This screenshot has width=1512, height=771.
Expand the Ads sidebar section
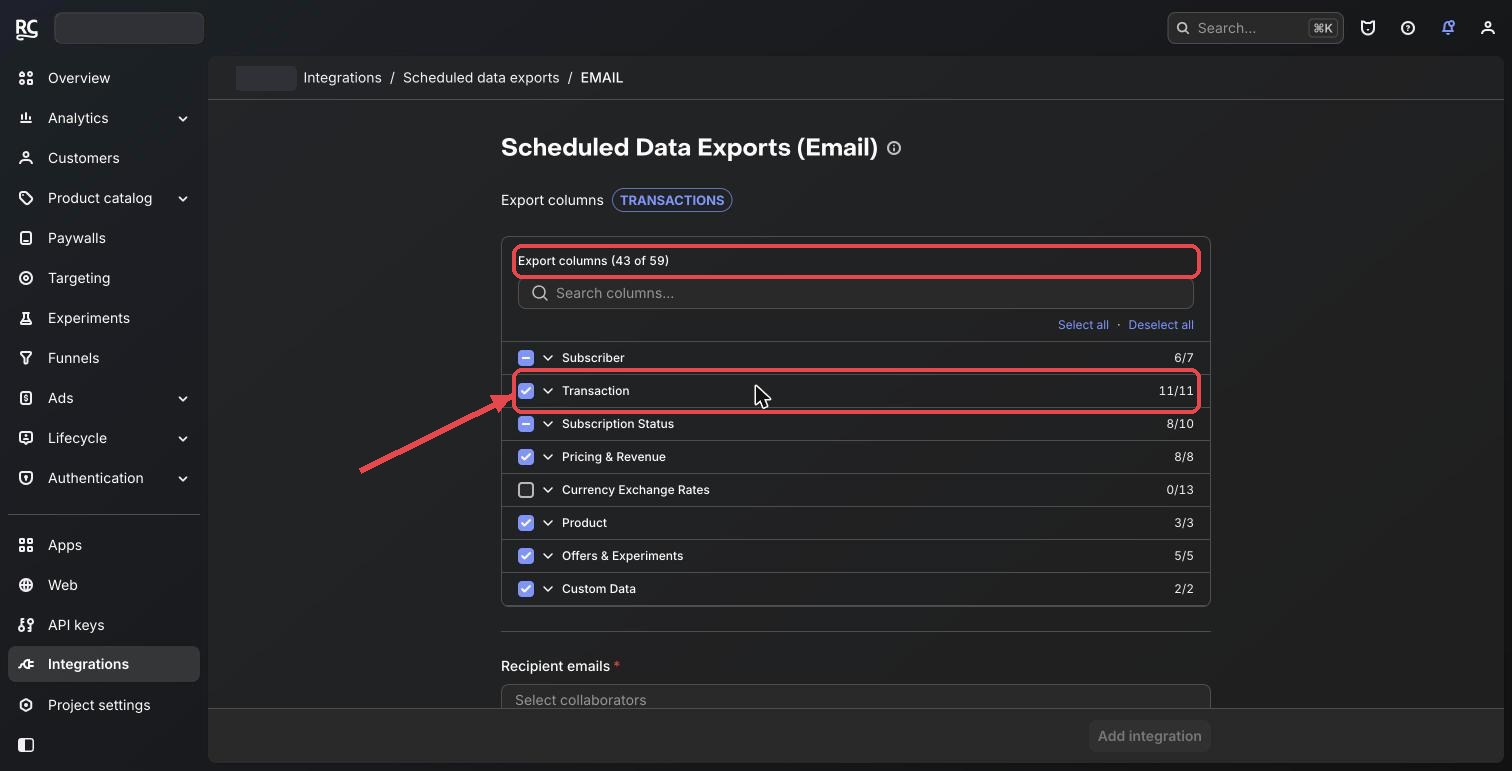(104, 398)
